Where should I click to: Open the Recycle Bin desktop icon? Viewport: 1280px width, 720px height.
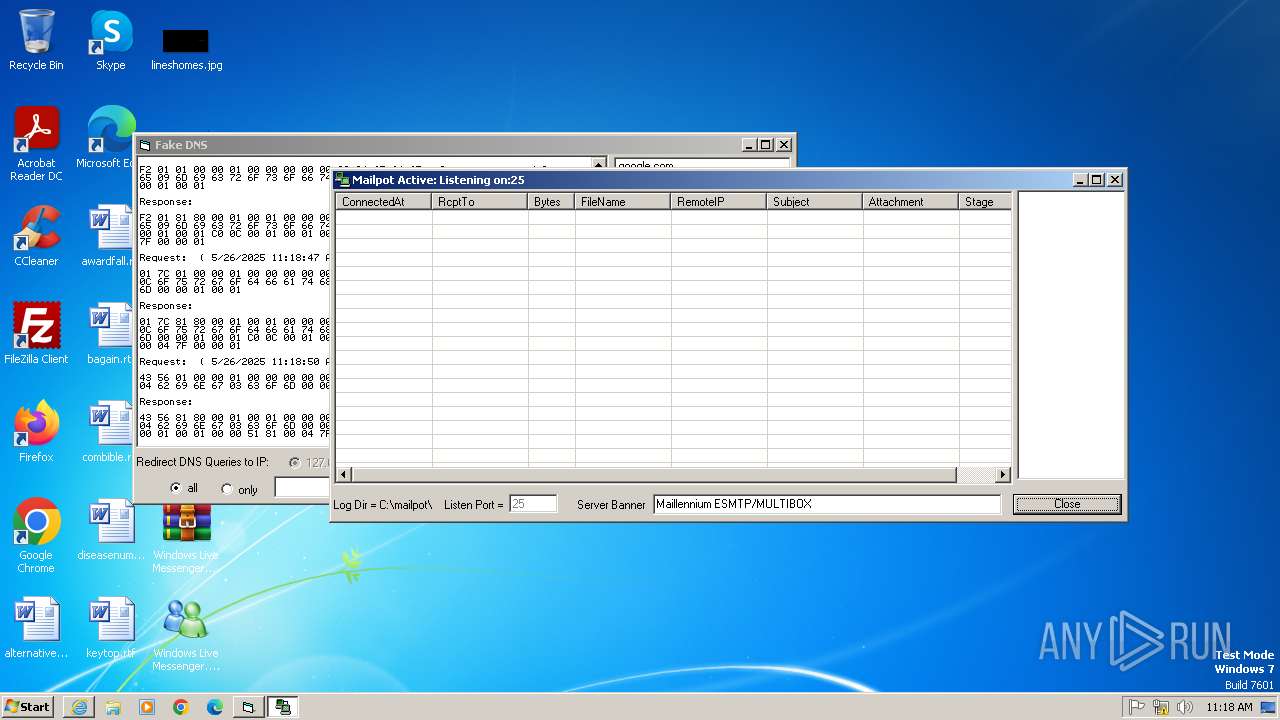point(36,40)
